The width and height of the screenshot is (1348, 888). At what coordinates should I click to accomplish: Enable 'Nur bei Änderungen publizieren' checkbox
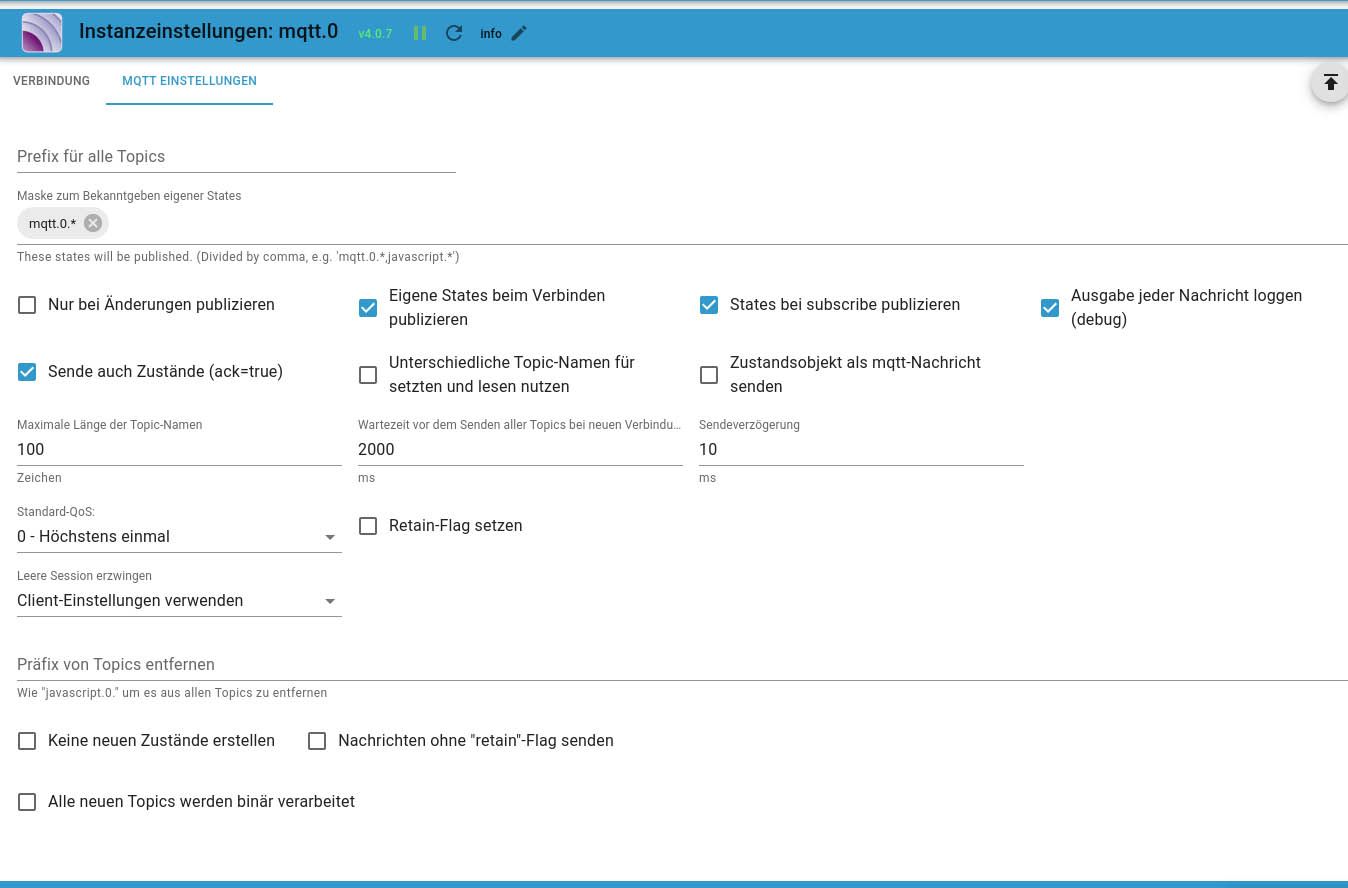pyautogui.click(x=27, y=305)
